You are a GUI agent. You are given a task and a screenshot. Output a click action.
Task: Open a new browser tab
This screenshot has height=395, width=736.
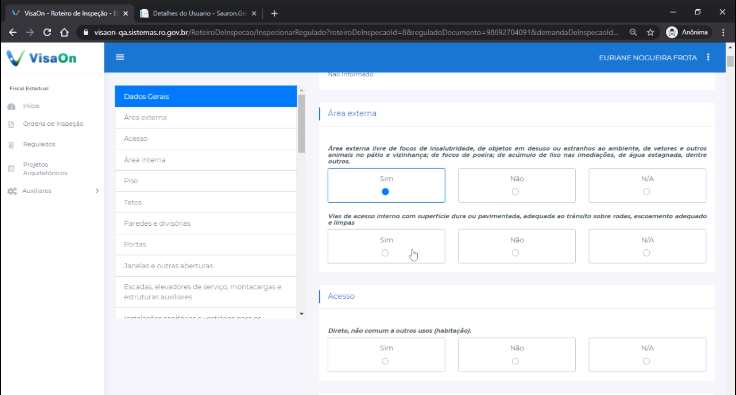tap(275, 14)
